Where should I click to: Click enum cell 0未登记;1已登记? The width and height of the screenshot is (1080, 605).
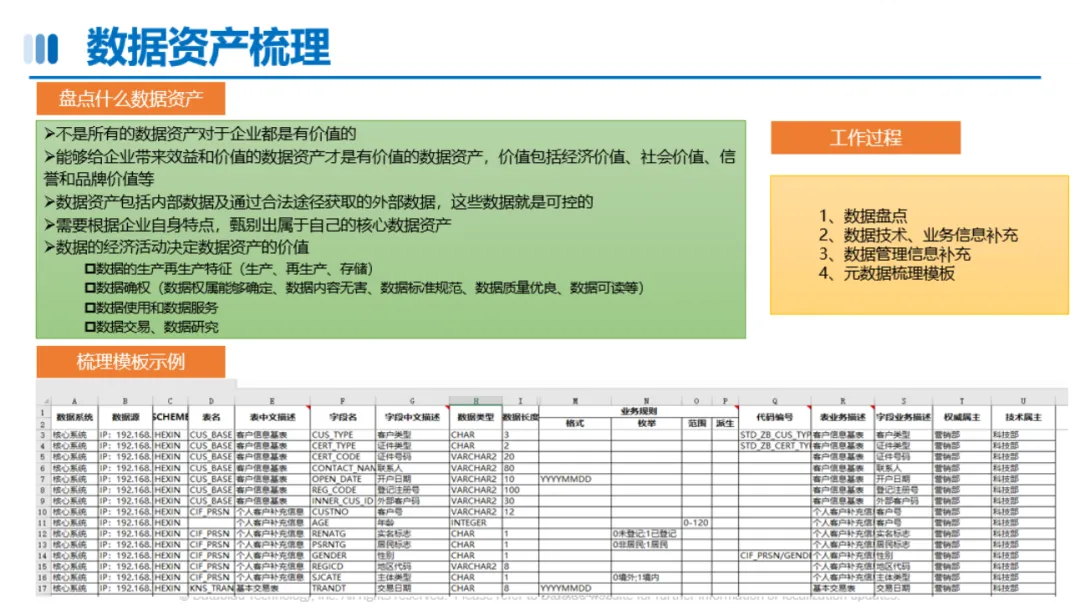646,533
